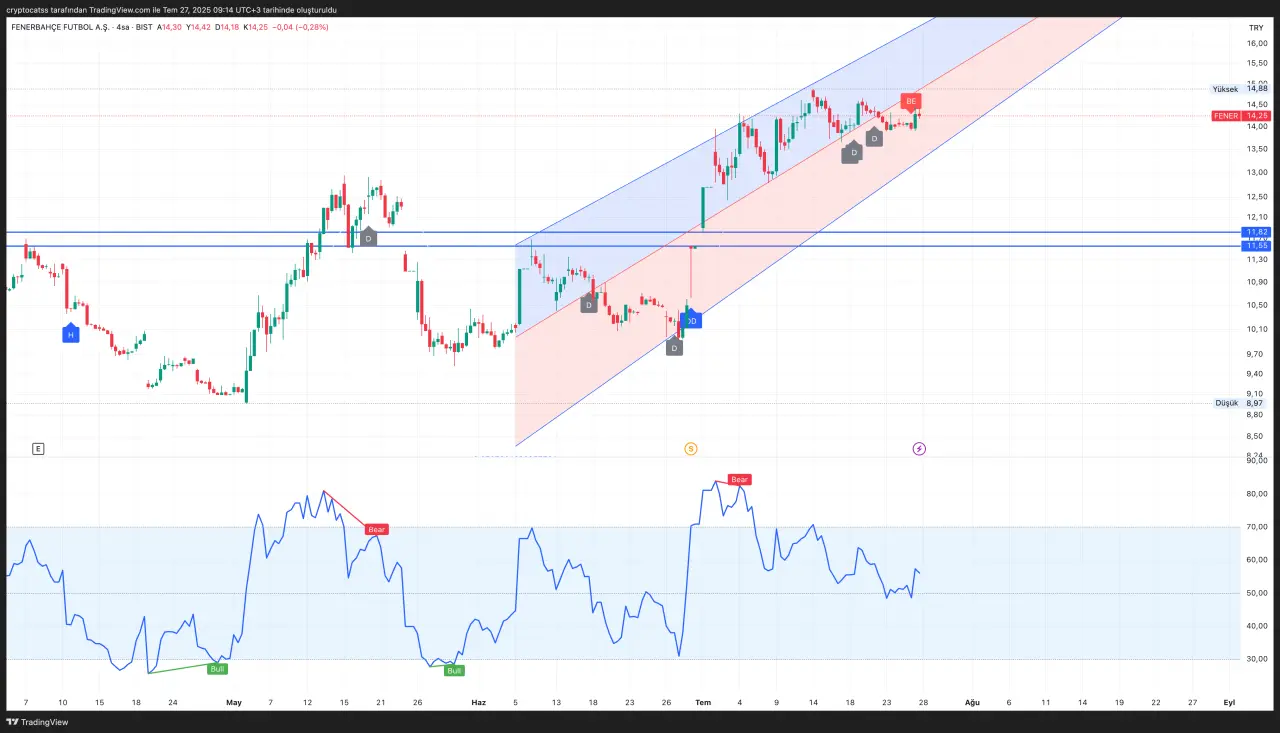Select the red Bear label near 70 RSI
The image size is (1280, 733).
[376, 529]
